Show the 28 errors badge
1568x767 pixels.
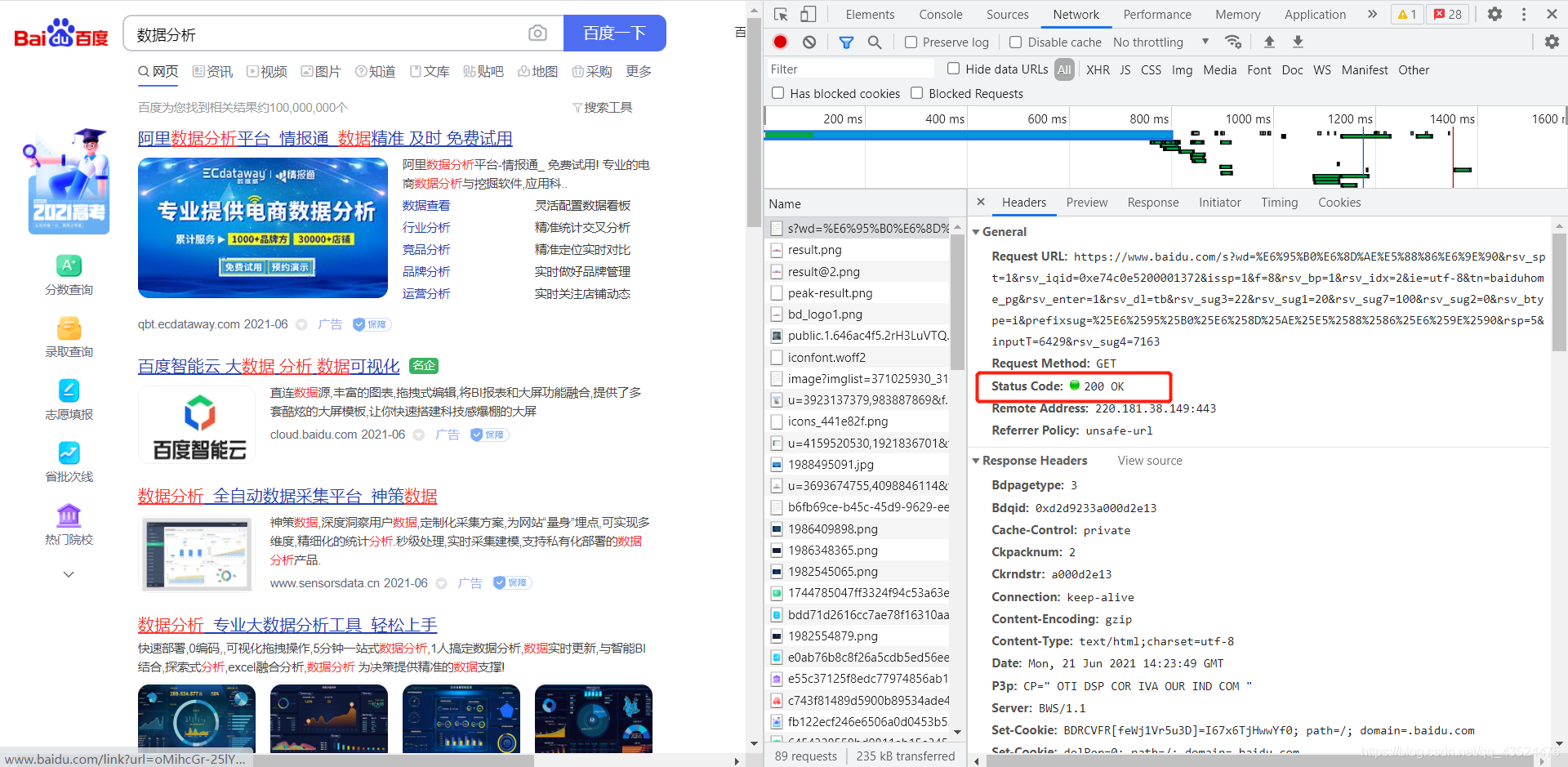(1448, 14)
